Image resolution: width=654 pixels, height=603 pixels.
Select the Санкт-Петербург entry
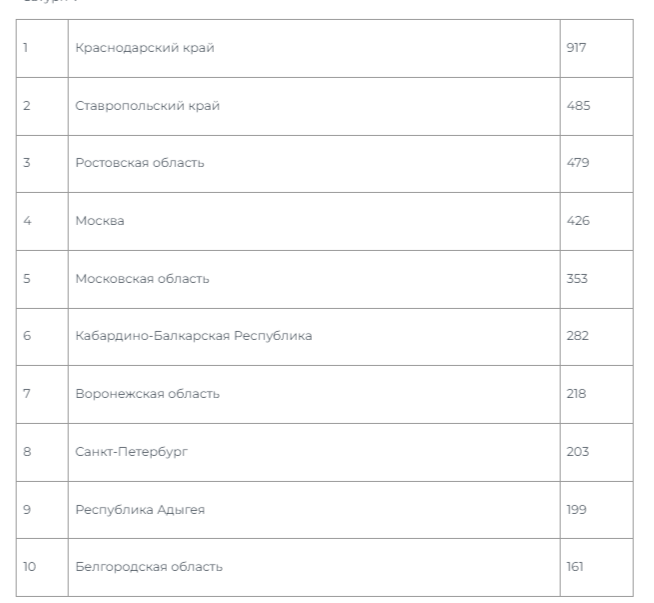(x=132, y=452)
